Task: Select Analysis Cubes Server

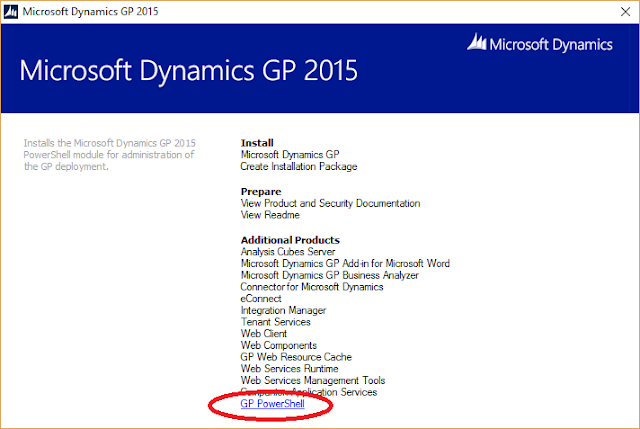Action: click(288, 252)
